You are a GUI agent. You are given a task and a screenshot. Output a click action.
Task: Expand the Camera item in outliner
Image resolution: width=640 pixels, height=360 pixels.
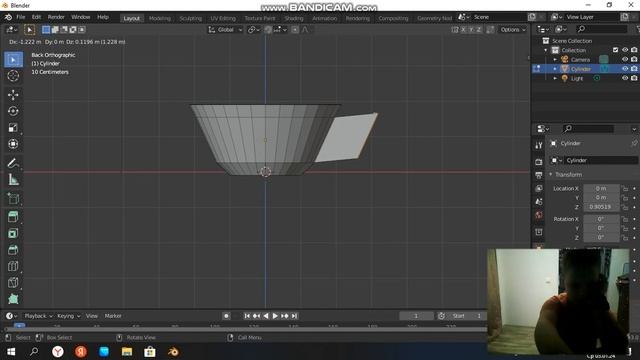(555, 60)
